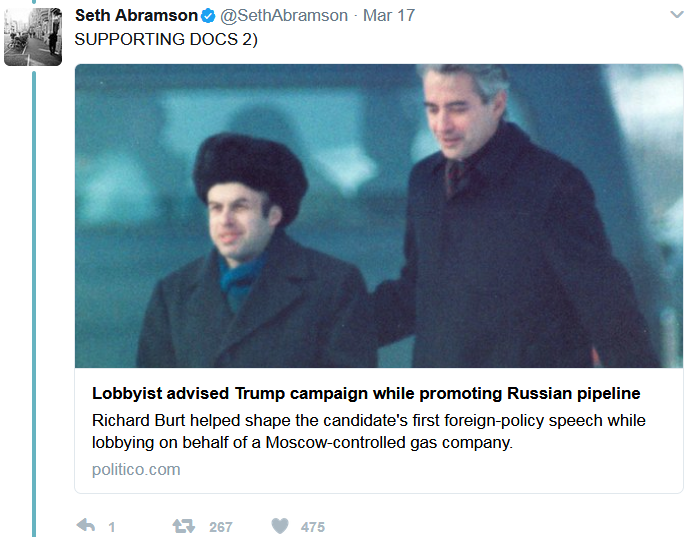
Task: Click the 475 likes count
Action: click(313, 527)
